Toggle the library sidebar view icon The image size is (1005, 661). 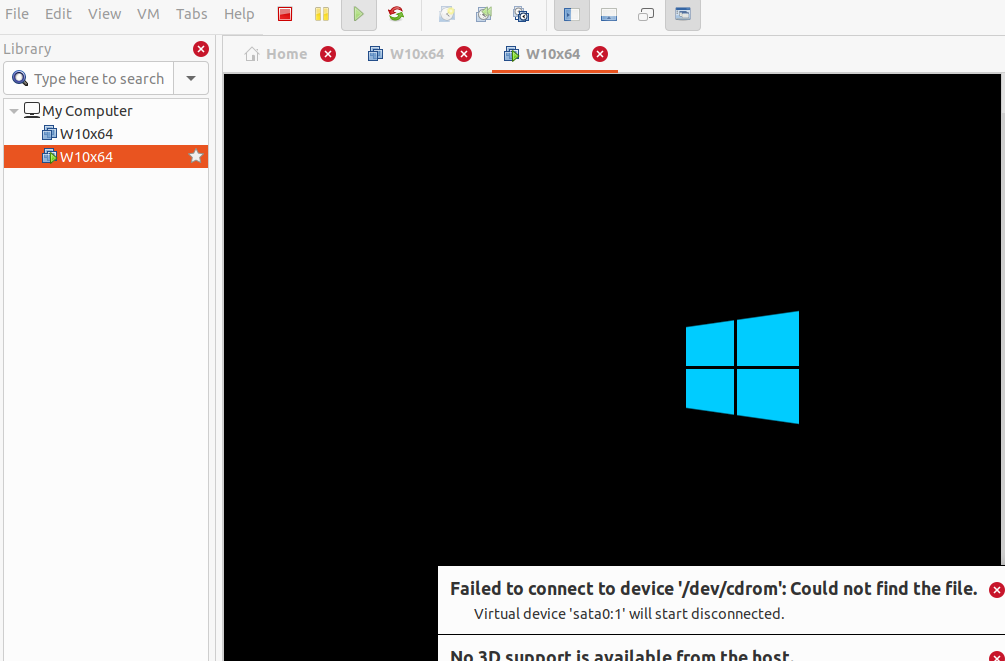coord(572,14)
